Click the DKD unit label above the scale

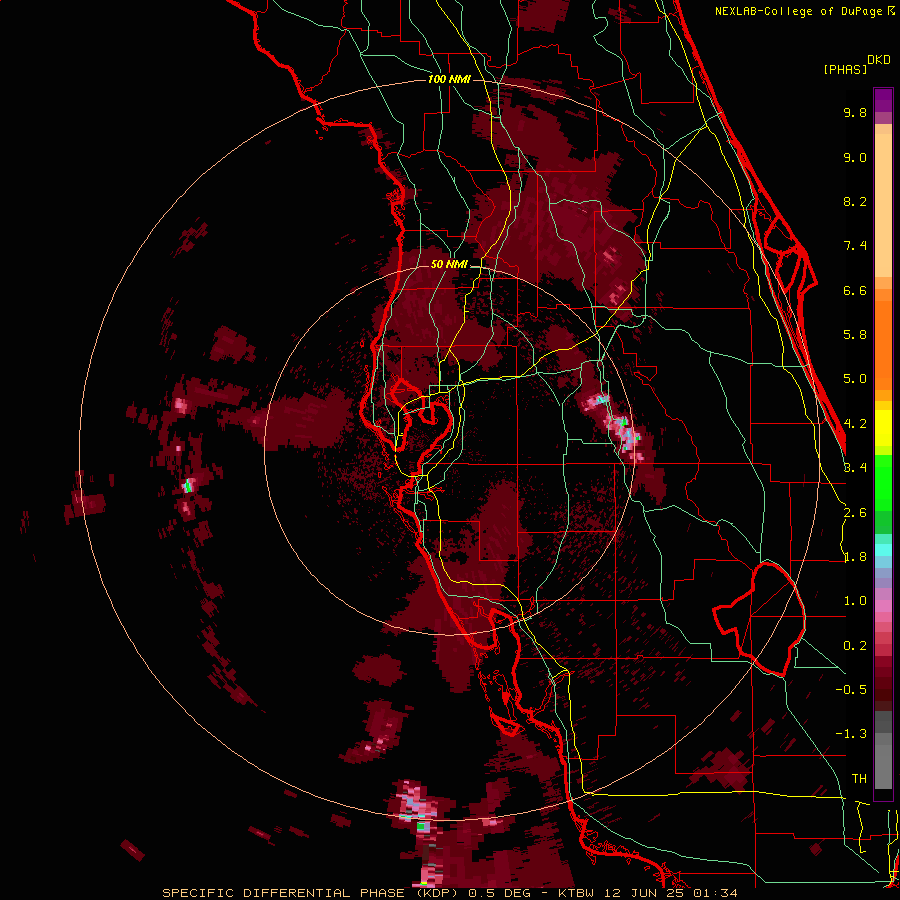879,60
